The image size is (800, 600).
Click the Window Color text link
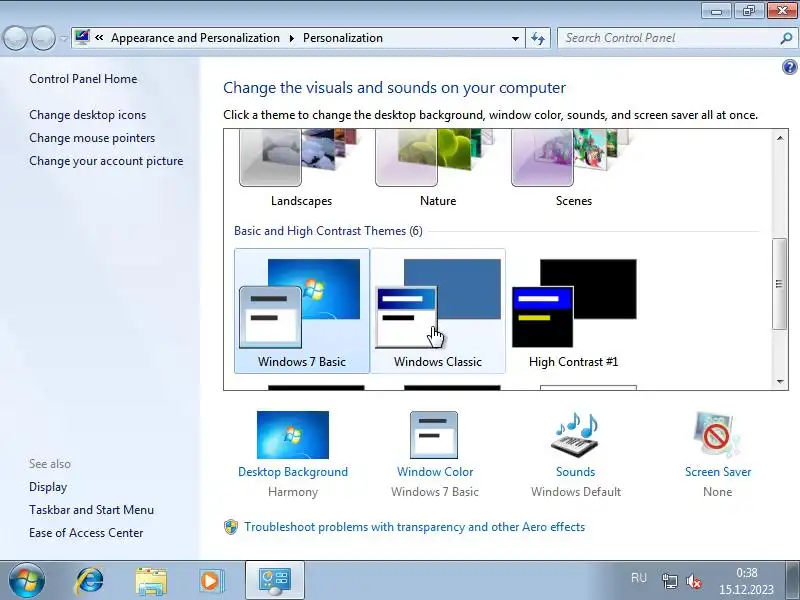435,472
